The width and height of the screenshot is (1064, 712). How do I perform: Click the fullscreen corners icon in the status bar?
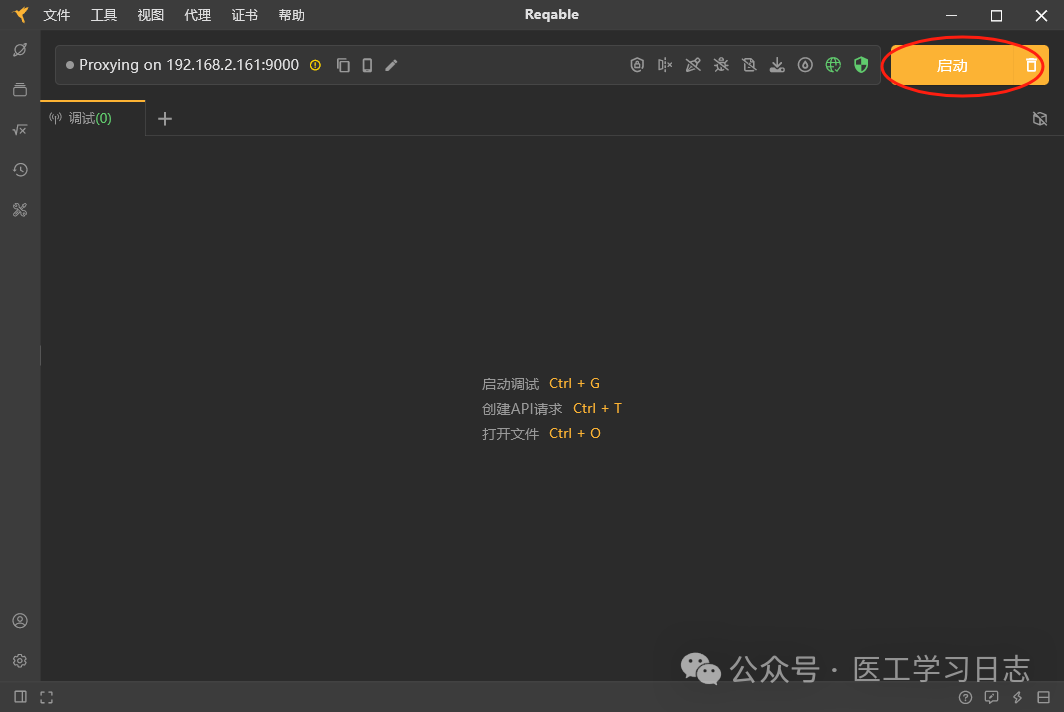tap(46, 697)
